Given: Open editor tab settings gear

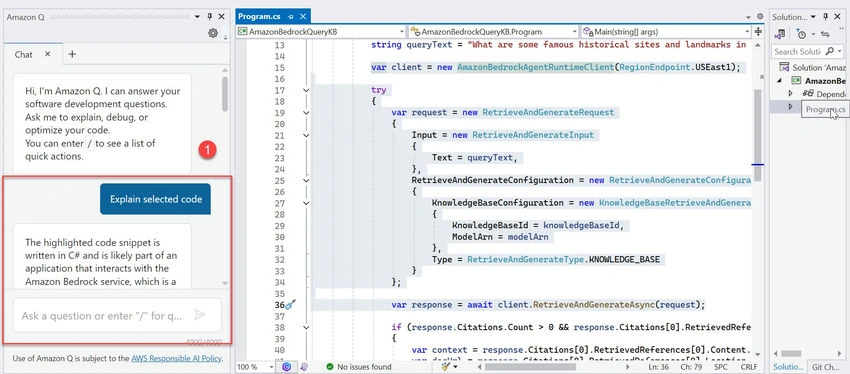Looking at the screenshot, I should (760, 17).
